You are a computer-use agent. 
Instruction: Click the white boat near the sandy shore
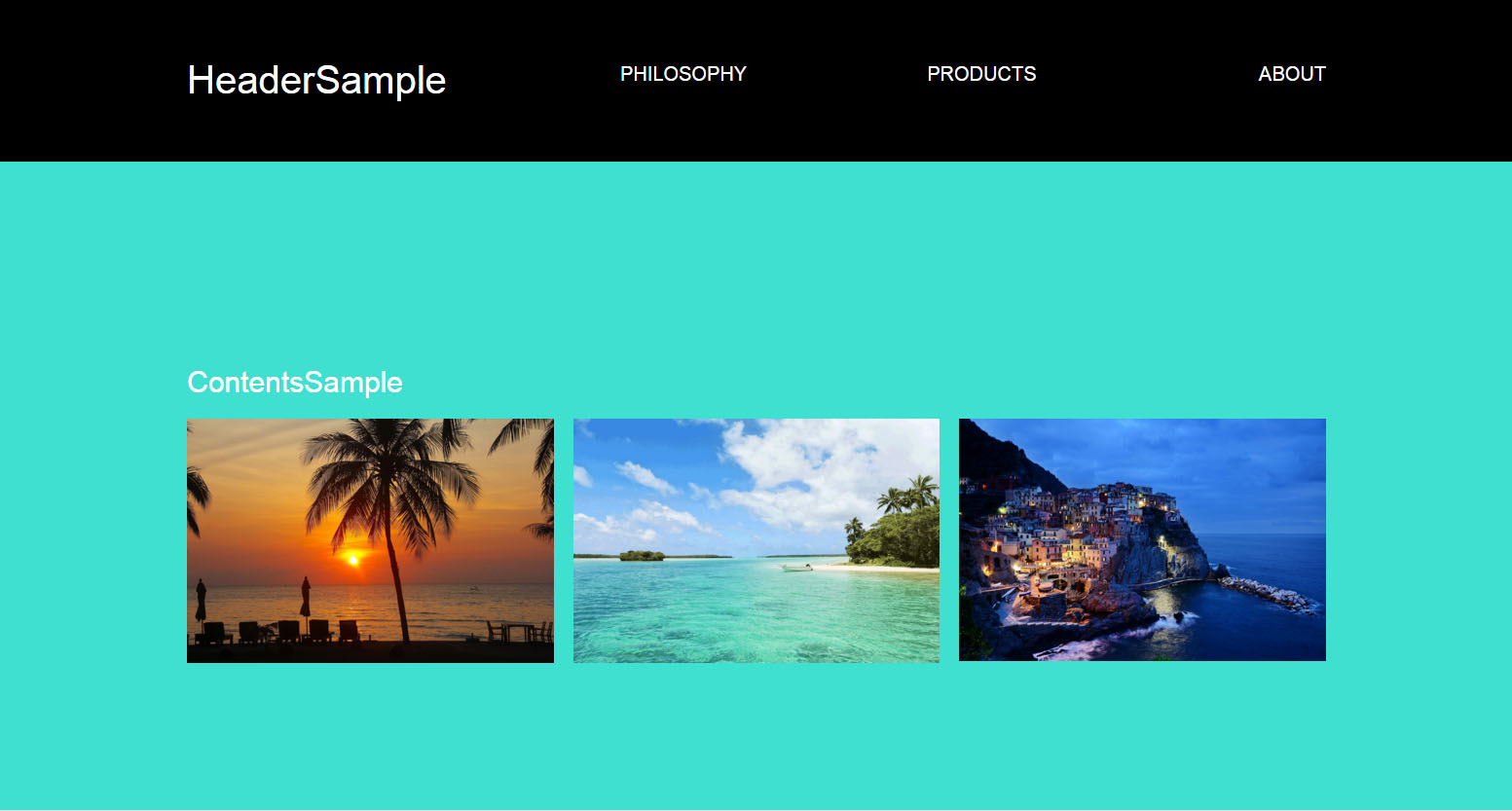pyautogui.click(x=796, y=567)
